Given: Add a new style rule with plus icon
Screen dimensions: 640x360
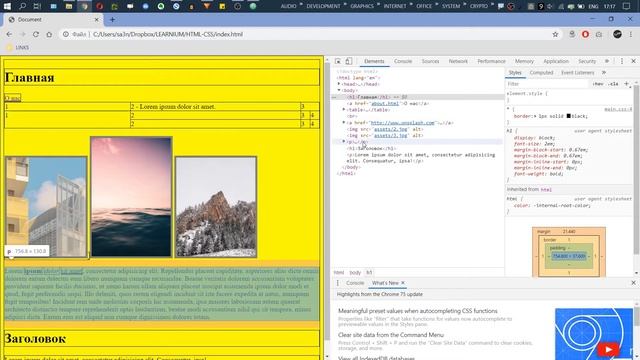Looking at the screenshot, I should (x=627, y=84).
